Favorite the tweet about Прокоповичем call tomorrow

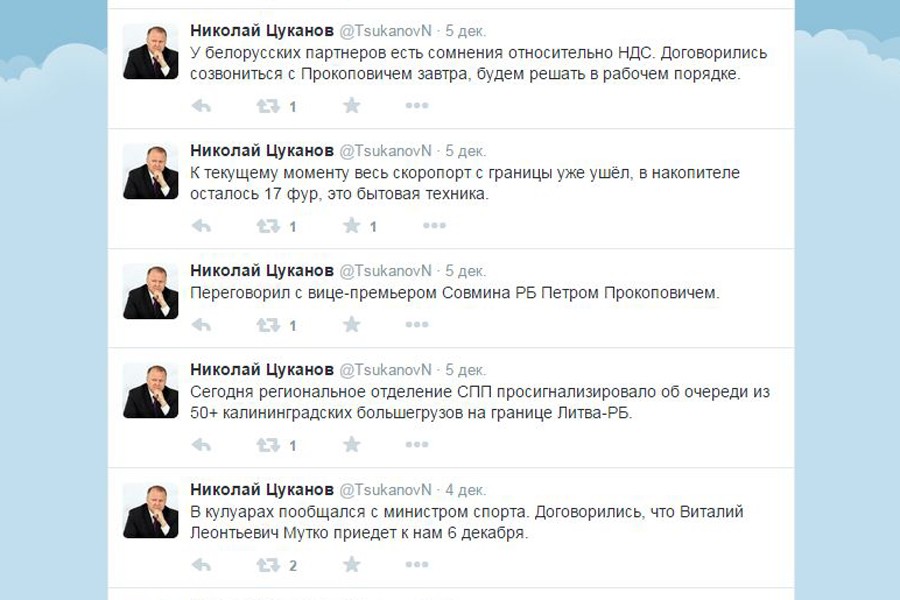(x=351, y=106)
